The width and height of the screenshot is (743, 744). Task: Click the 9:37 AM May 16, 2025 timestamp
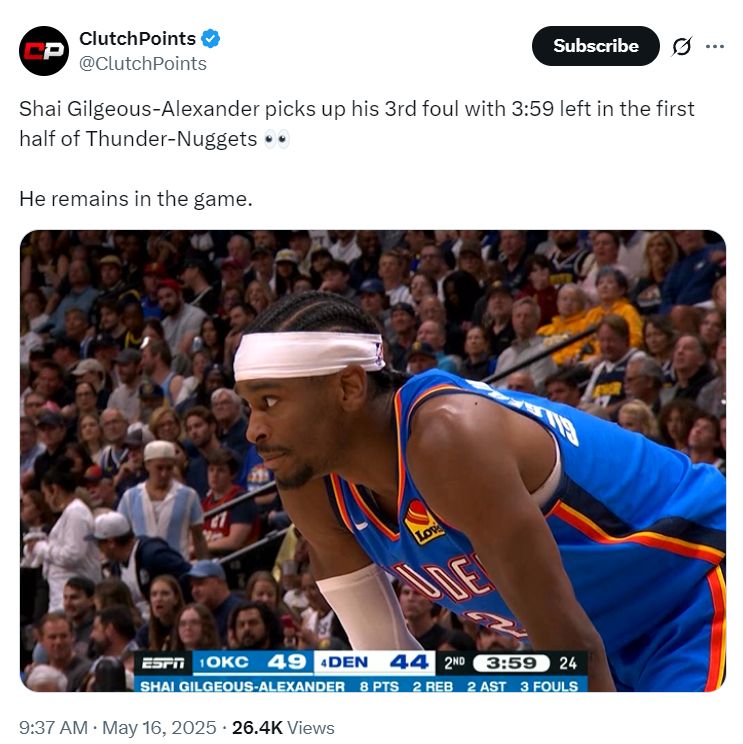(x=118, y=727)
